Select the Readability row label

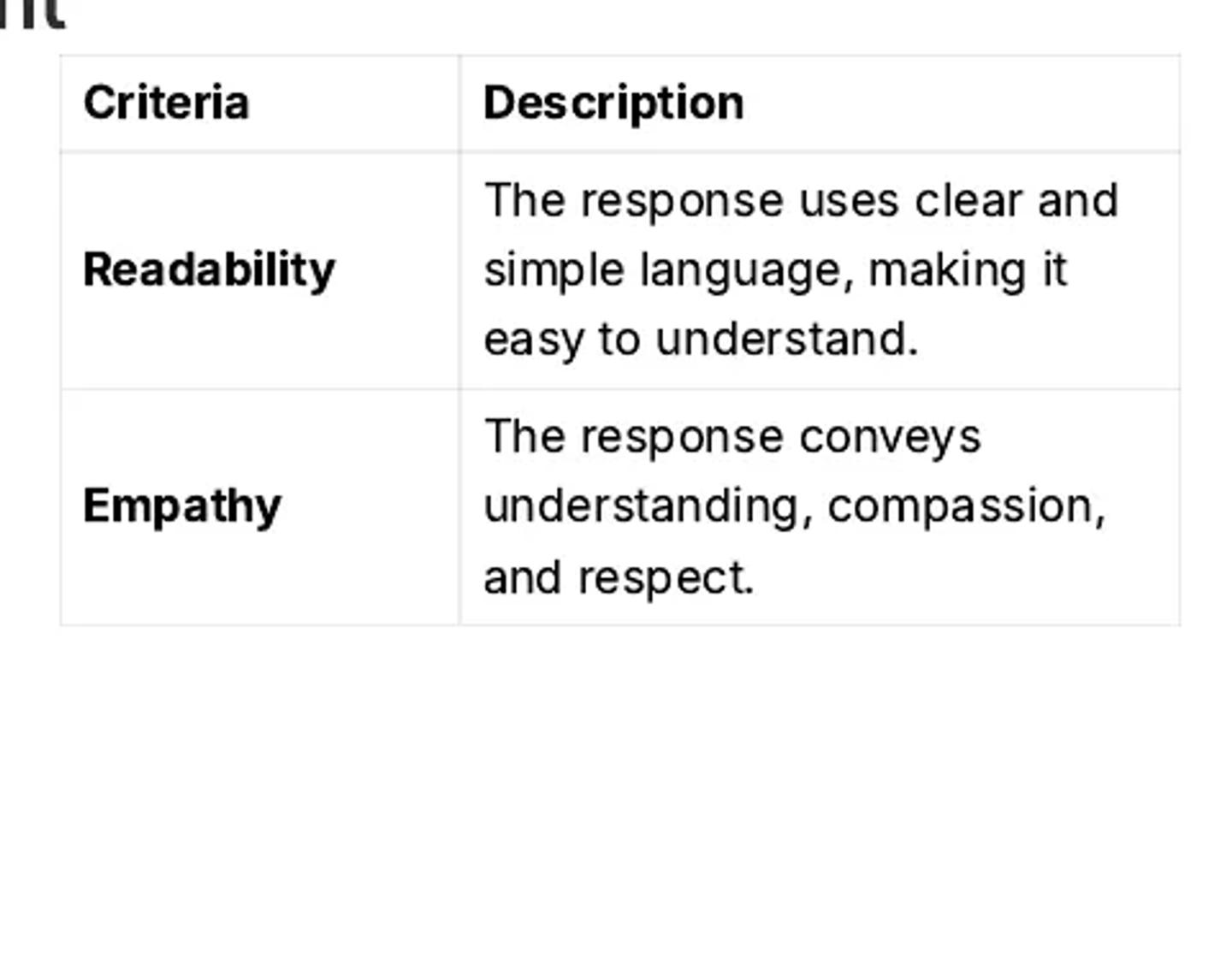(x=209, y=270)
